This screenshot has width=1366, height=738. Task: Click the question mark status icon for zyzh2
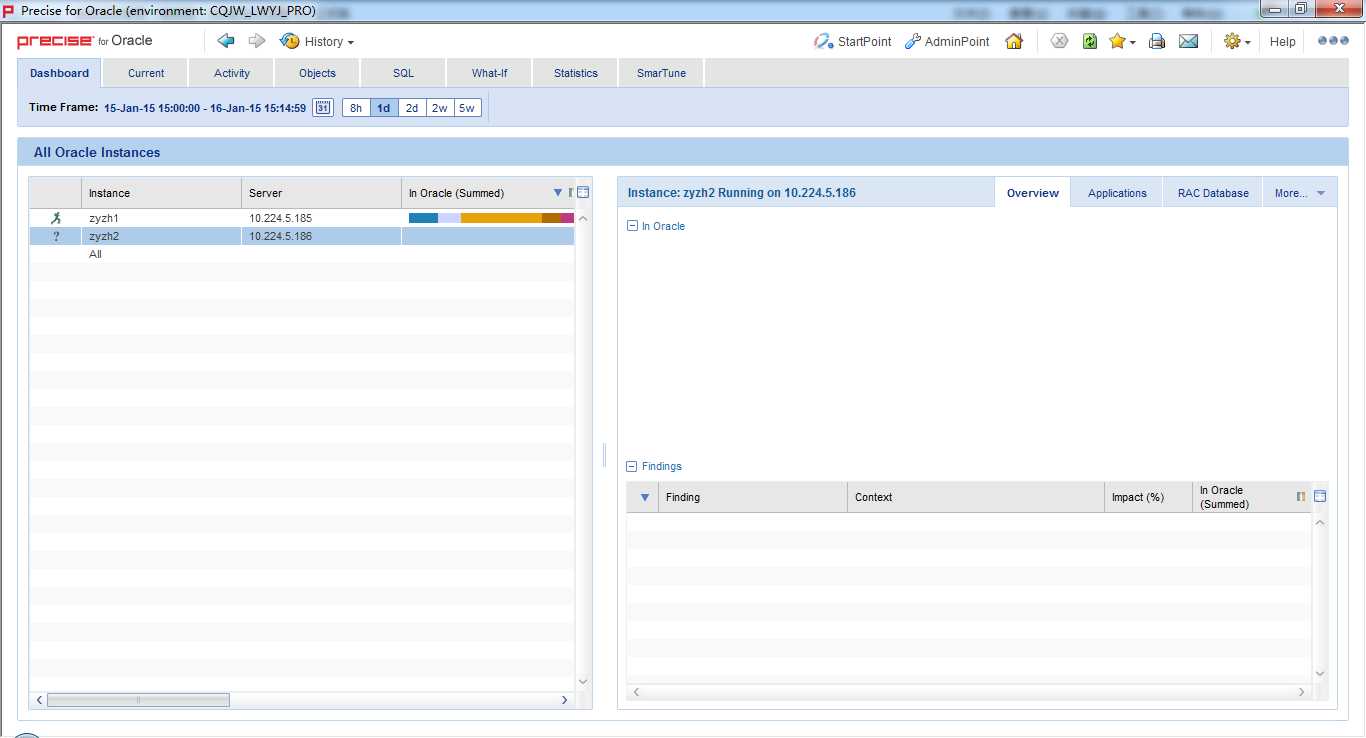click(56, 237)
